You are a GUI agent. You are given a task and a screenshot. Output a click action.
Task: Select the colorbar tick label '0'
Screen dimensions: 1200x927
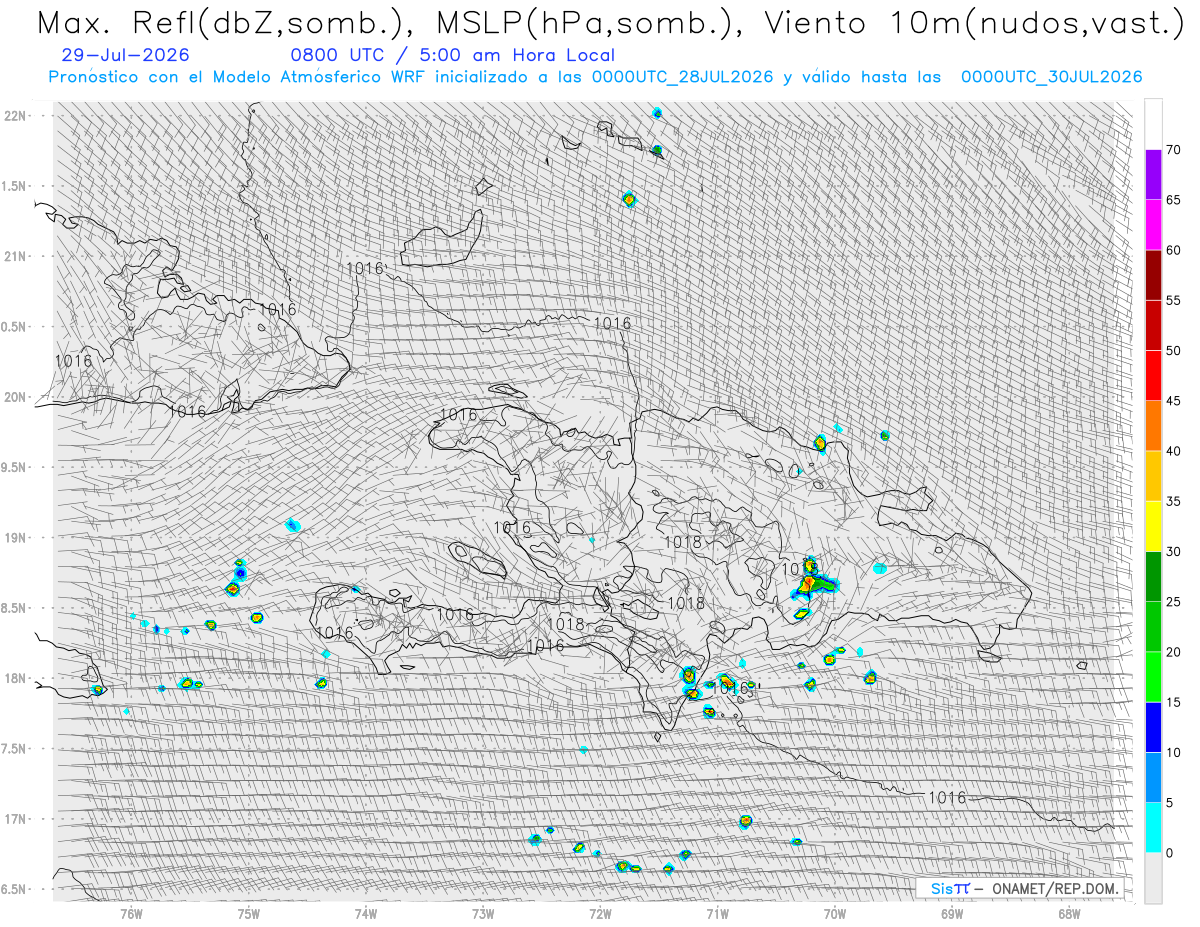(1170, 852)
